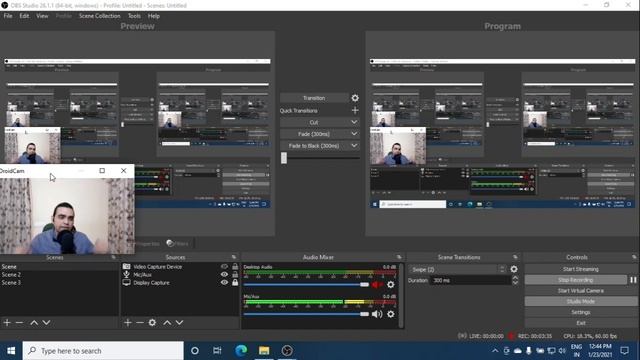Viewport: 640px width, 360px height.
Task: Open the notifications action center
Action: (624, 351)
